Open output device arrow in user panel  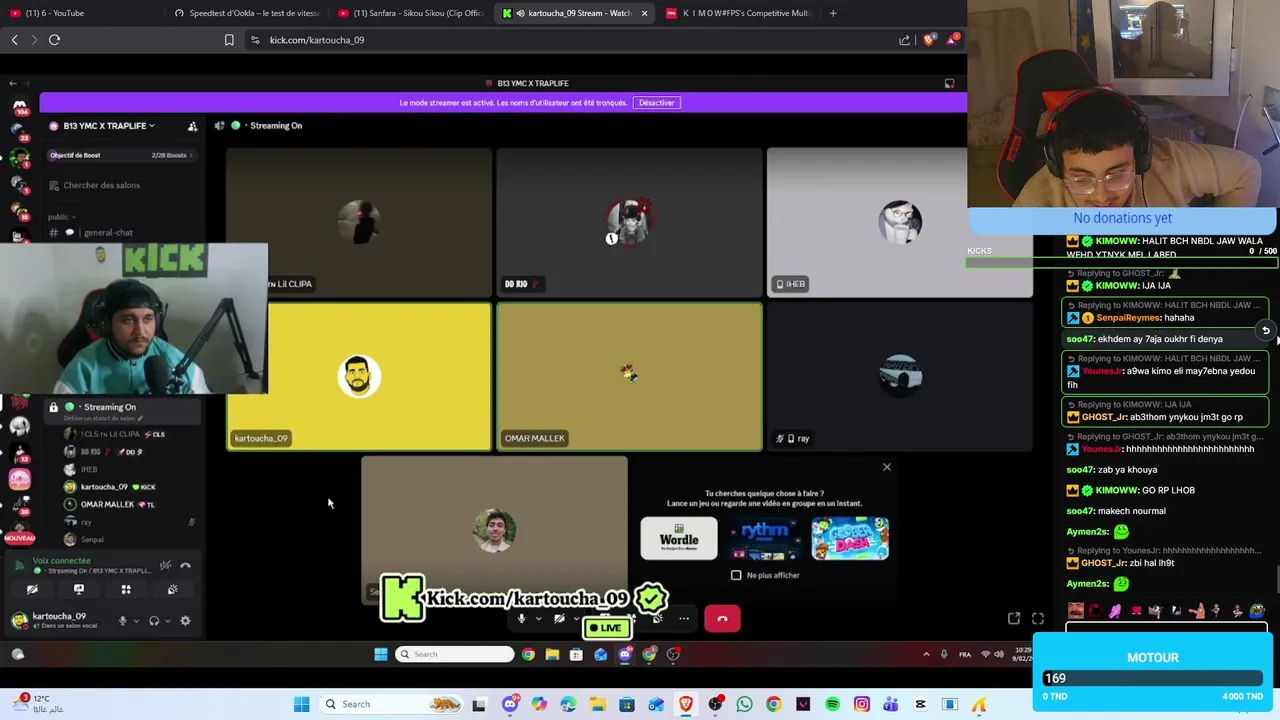(x=167, y=621)
